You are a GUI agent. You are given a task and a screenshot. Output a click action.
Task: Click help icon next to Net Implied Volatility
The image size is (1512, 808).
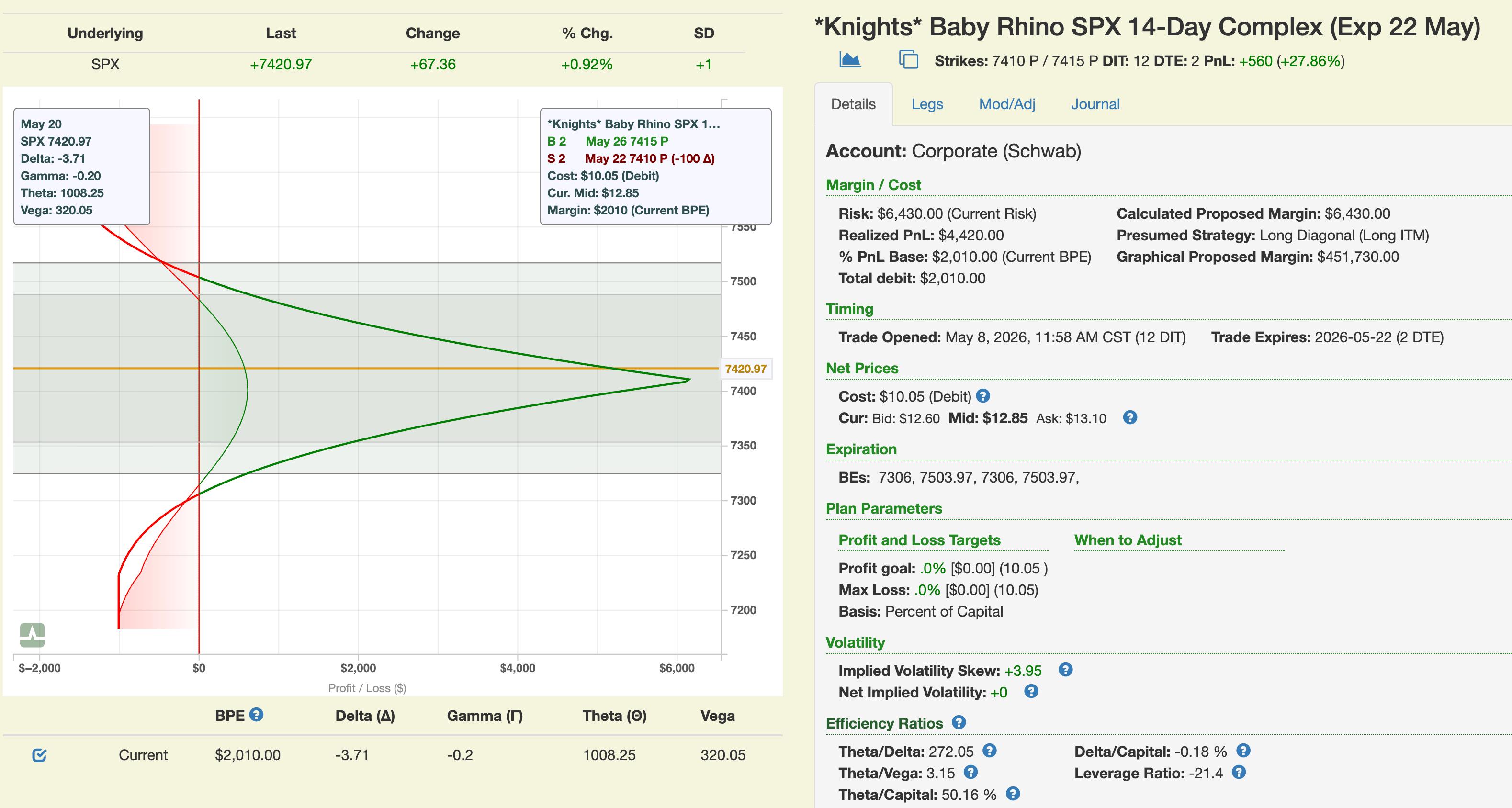(x=1031, y=691)
